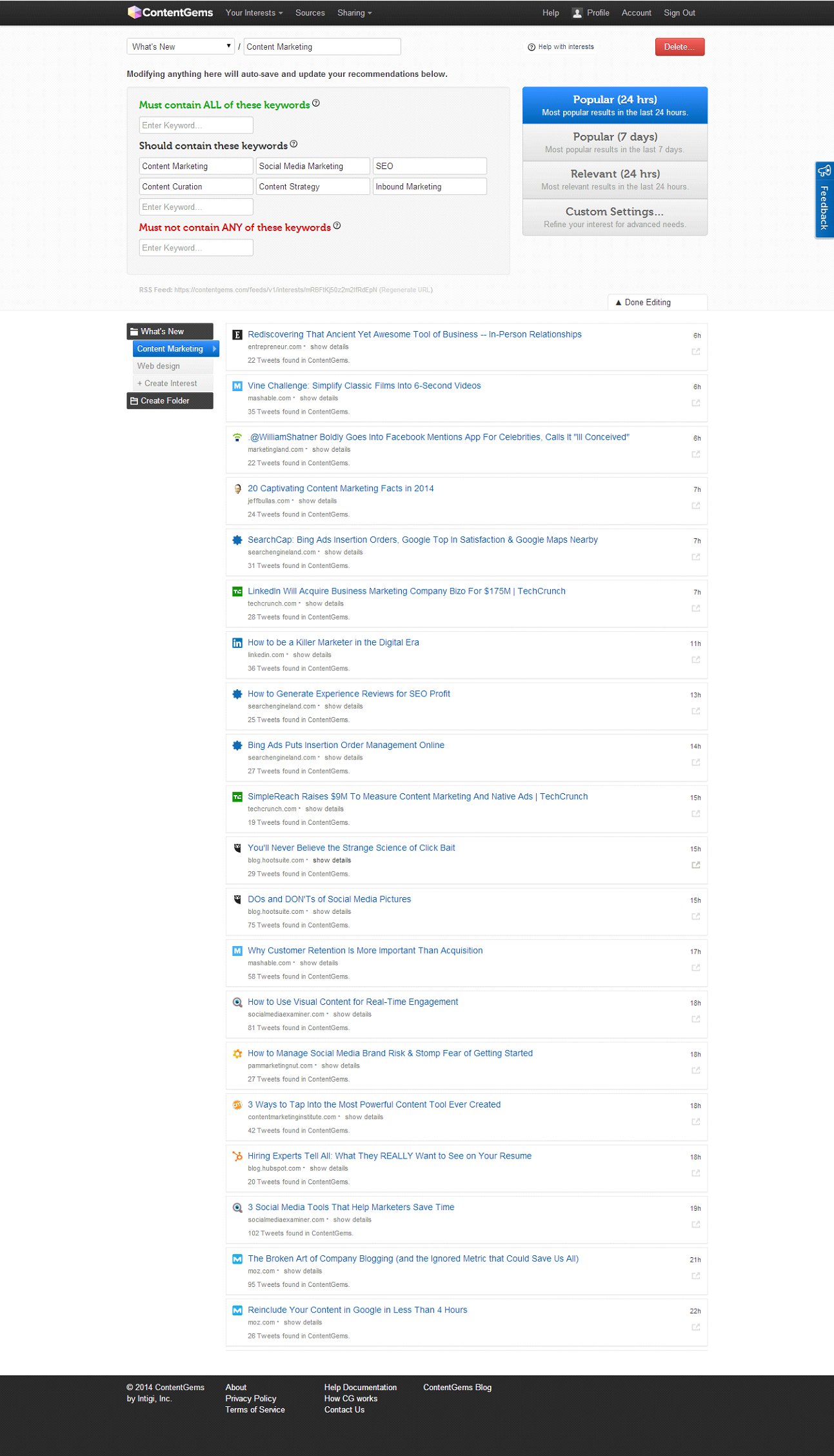Image resolution: width=834 pixels, height=1456 pixels.
Task: Select What's New folder in sidebar
Action: (170, 331)
